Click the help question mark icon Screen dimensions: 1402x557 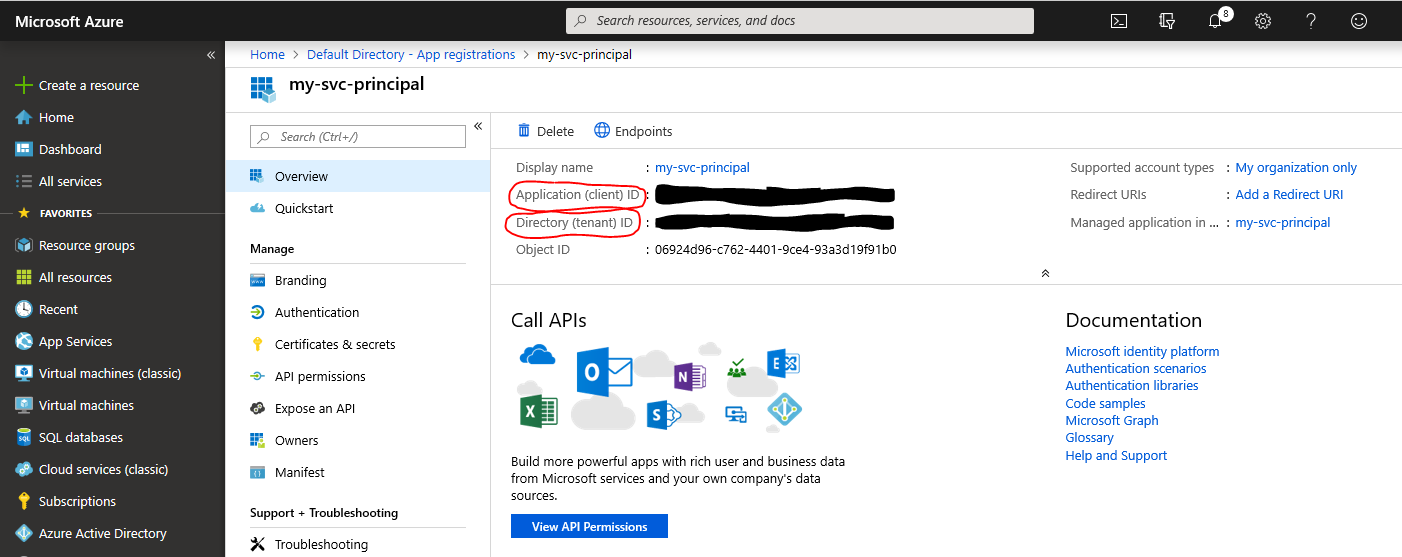point(1311,21)
